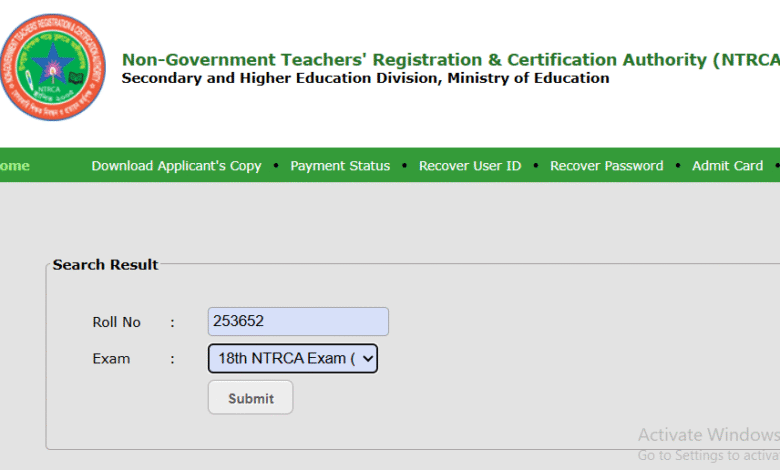Open Recover Password page

(x=606, y=166)
